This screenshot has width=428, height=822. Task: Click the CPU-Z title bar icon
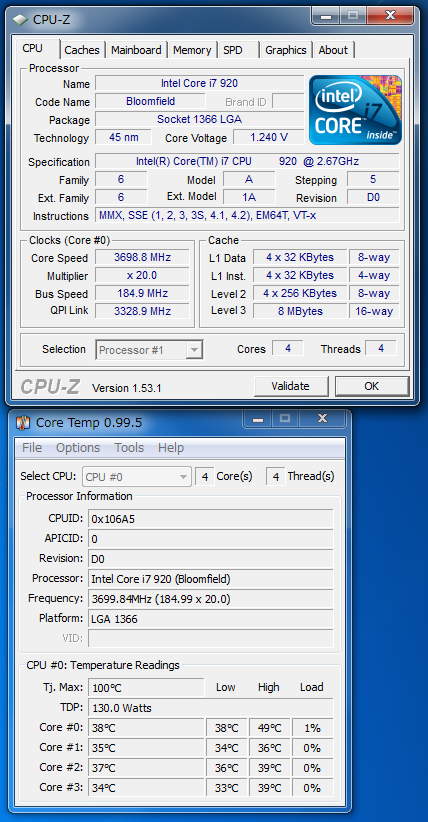click(x=20, y=19)
